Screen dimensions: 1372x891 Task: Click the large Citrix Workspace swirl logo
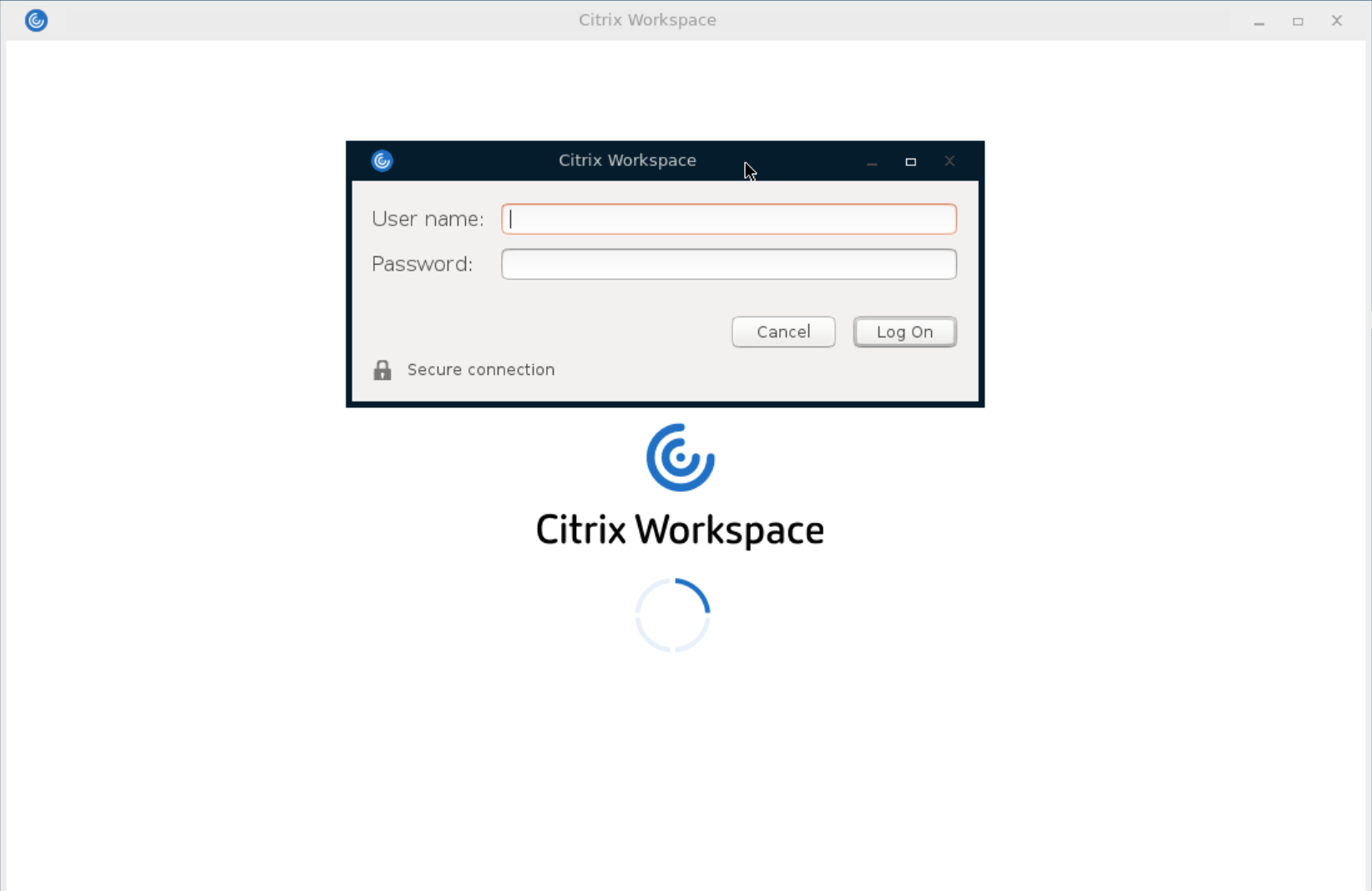click(x=681, y=457)
